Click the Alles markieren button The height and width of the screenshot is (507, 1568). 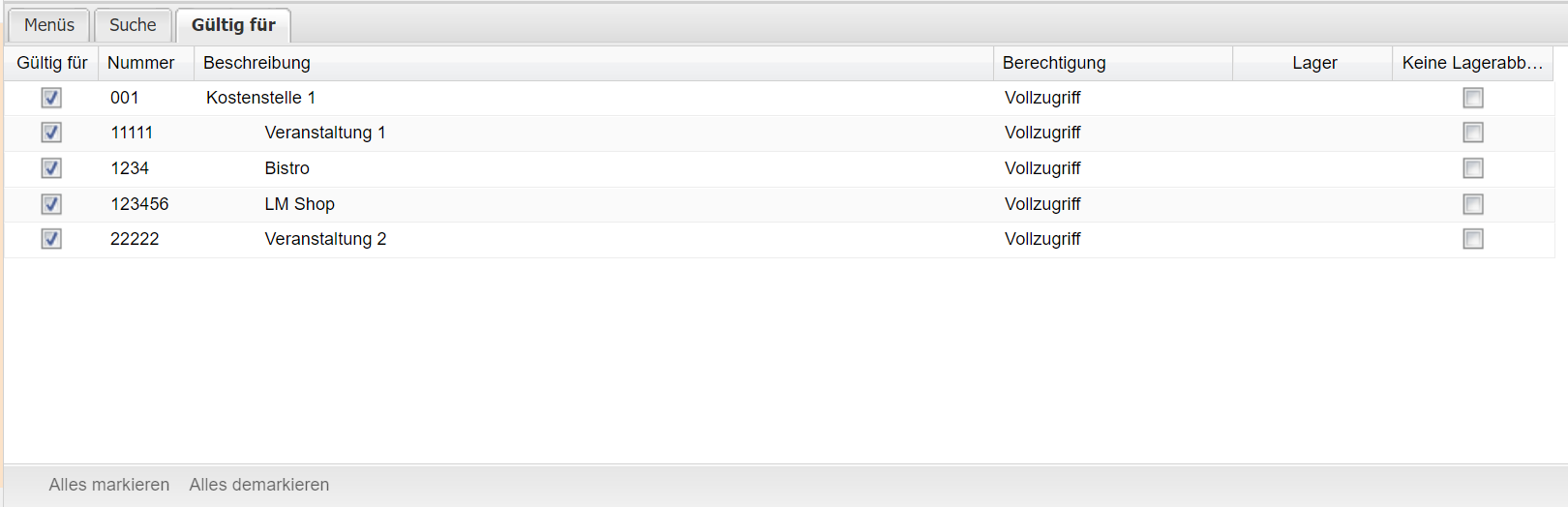(109, 485)
